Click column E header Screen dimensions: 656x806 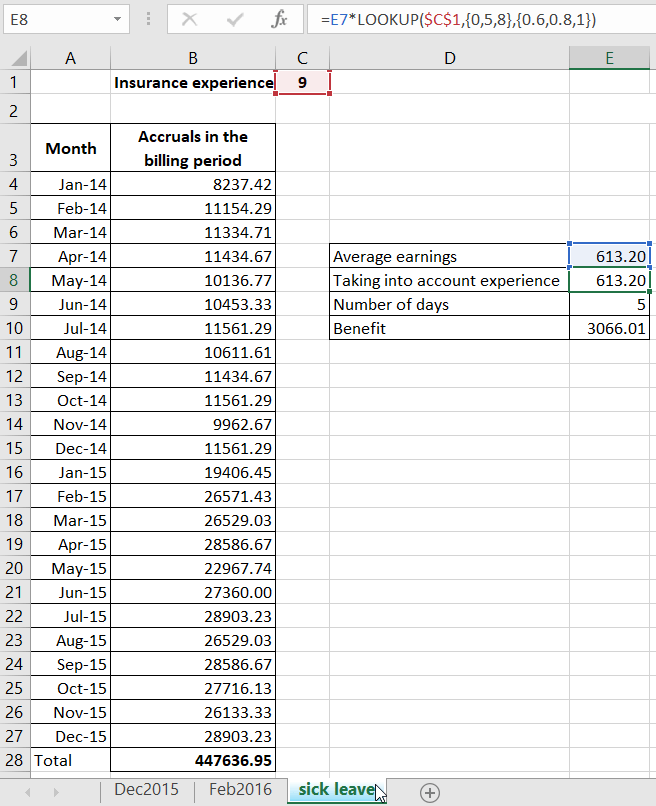[x=609, y=57]
